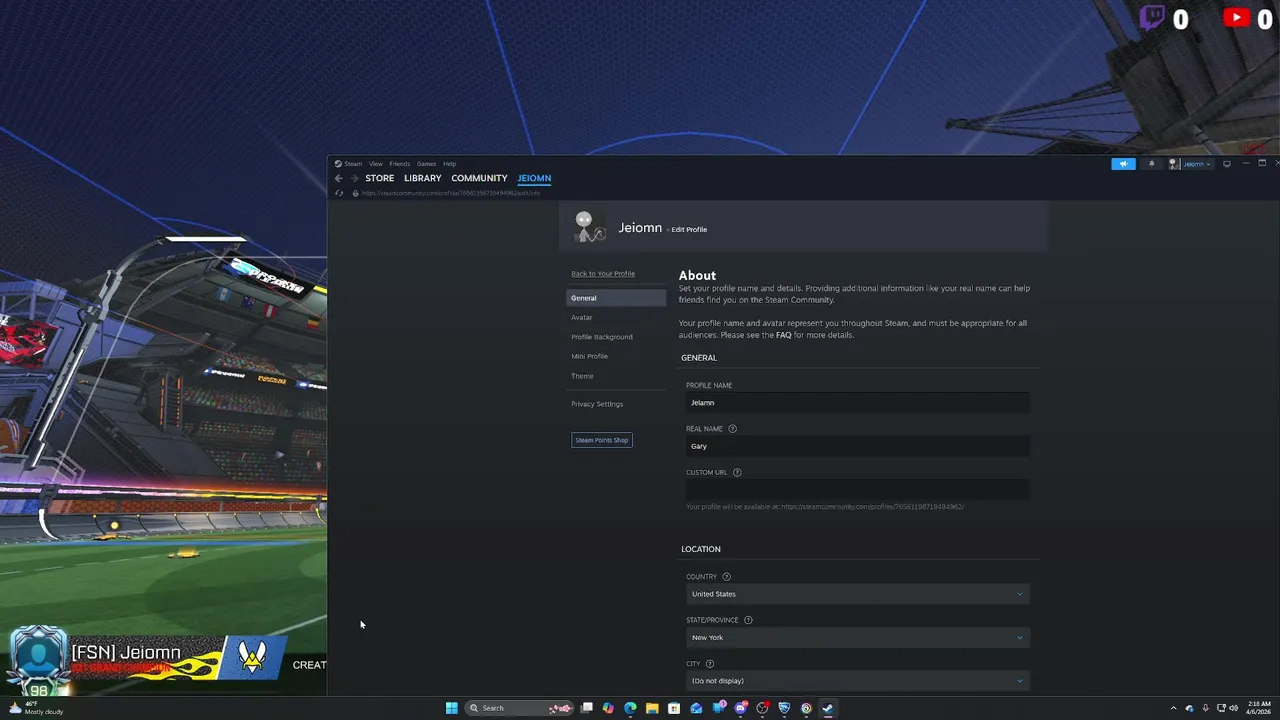Launch Microsoft Edge from the taskbar
The height and width of the screenshot is (720, 1280).
tap(630, 708)
